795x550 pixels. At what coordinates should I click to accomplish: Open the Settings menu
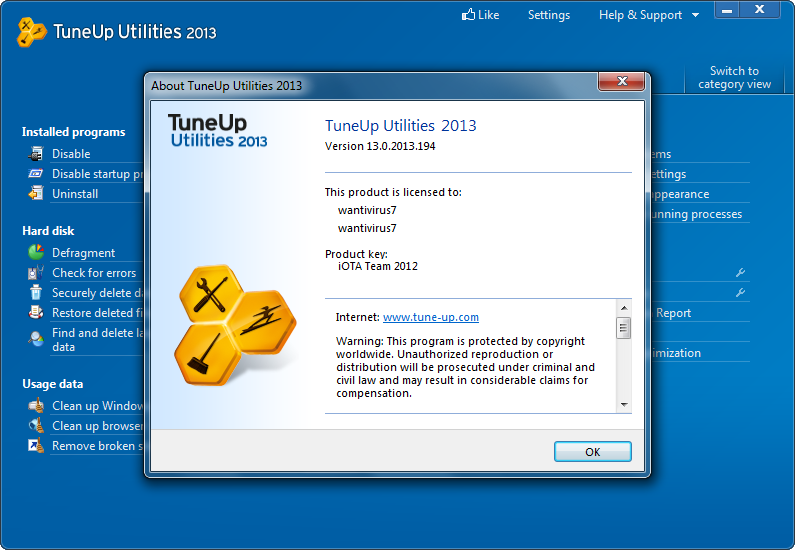549,15
